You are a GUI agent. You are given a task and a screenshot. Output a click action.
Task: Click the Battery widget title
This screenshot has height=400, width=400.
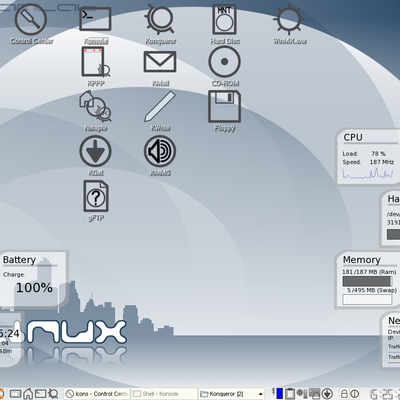(19, 260)
